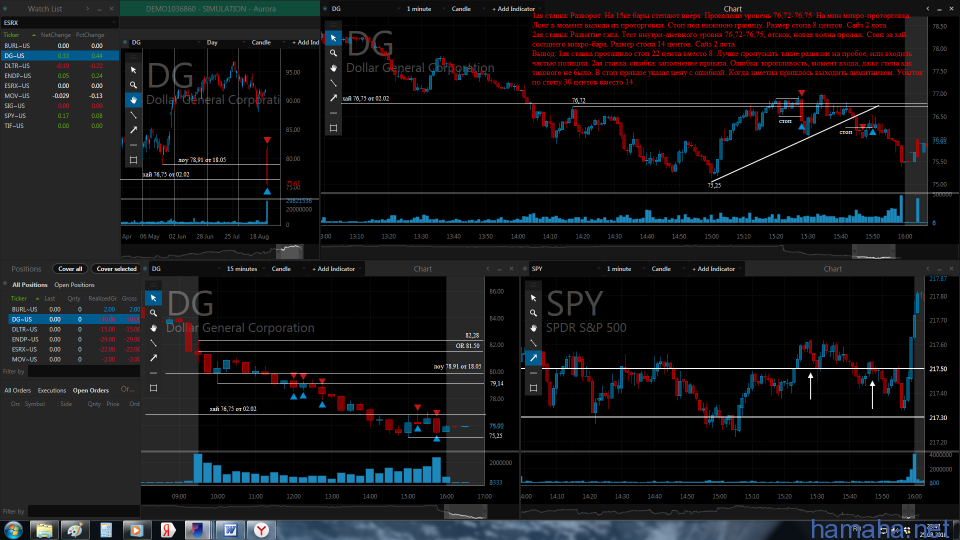Viewport: 960px width, 540px height.
Task: Select rectangle tool in DG Day chart
Action: click(133, 160)
